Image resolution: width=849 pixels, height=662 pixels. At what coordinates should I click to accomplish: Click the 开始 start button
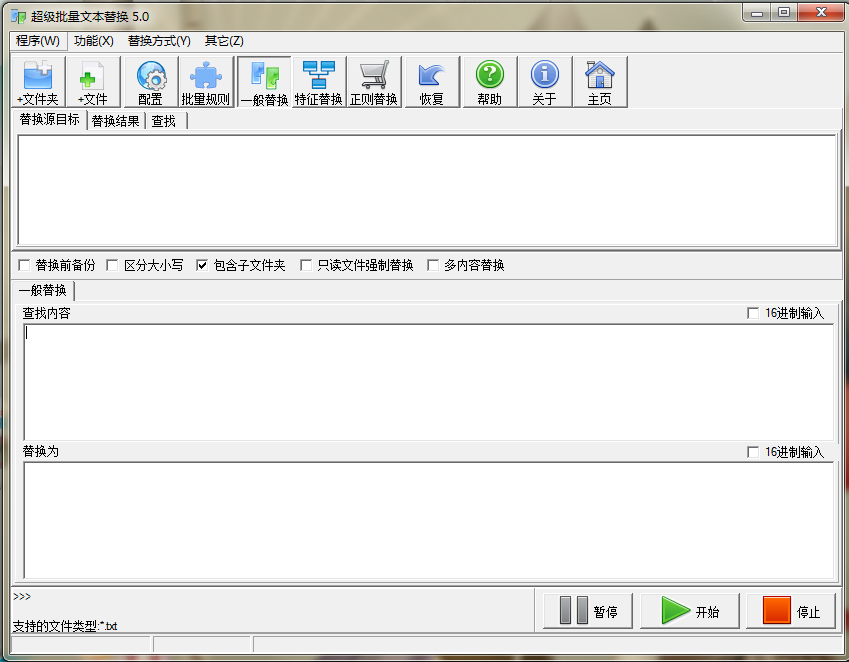[x=690, y=612]
